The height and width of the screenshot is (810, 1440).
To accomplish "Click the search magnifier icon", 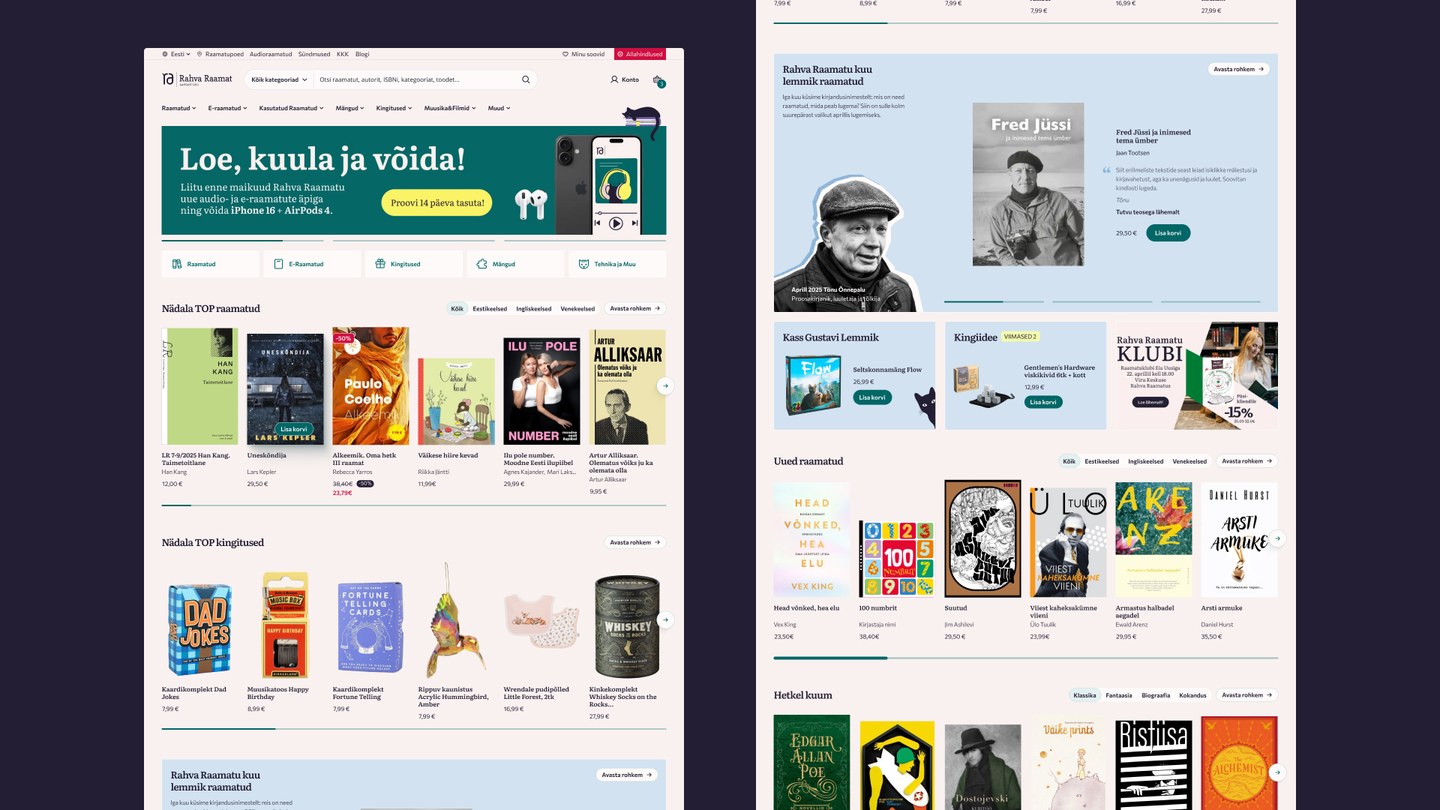I will click(526, 79).
